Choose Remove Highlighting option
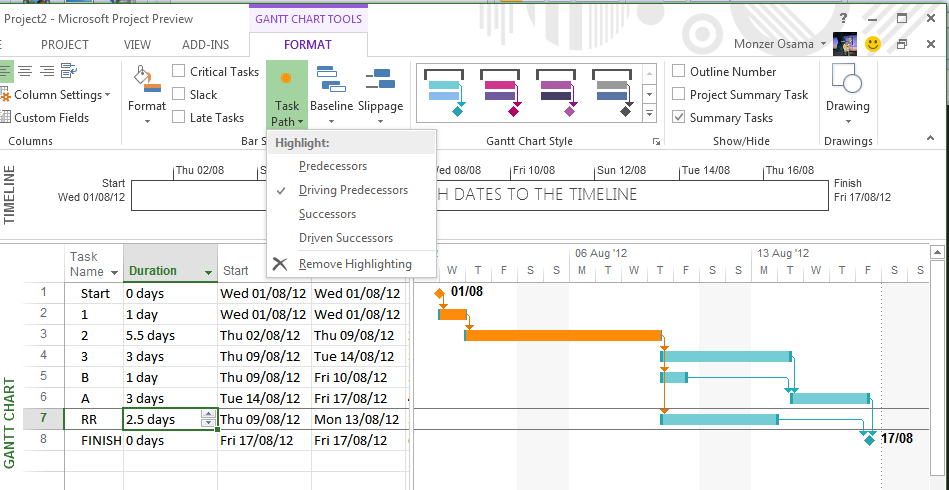The width and height of the screenshot is (949, 490). [354, 264]
